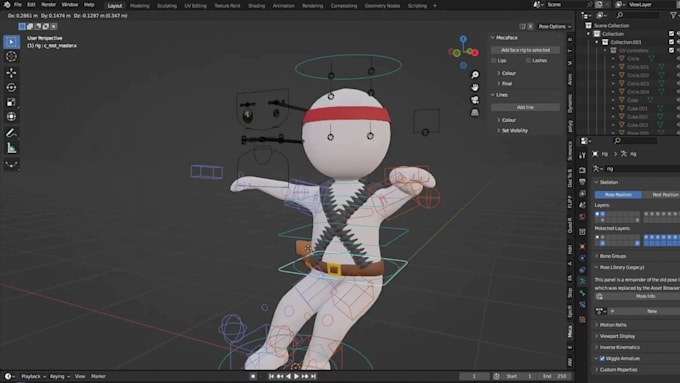Uncheck Collection.001 exclude checkbox
The height and width of the screenshot is (383, 680).
click(x=671, y=42)
